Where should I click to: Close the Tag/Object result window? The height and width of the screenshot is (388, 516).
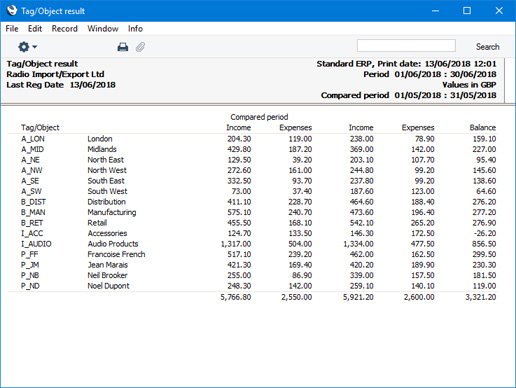[x=499, y=11]
